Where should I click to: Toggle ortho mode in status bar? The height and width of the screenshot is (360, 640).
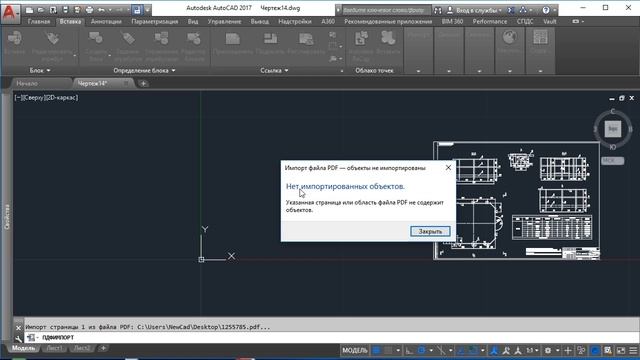409,350
